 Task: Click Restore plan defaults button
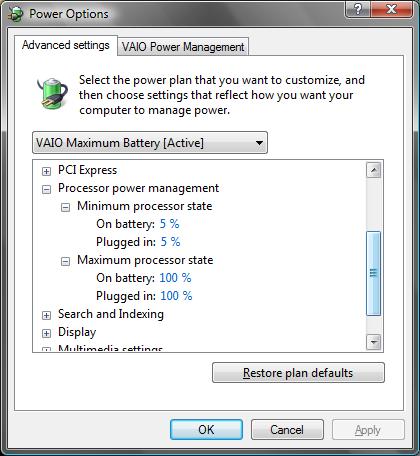(298, 373)
